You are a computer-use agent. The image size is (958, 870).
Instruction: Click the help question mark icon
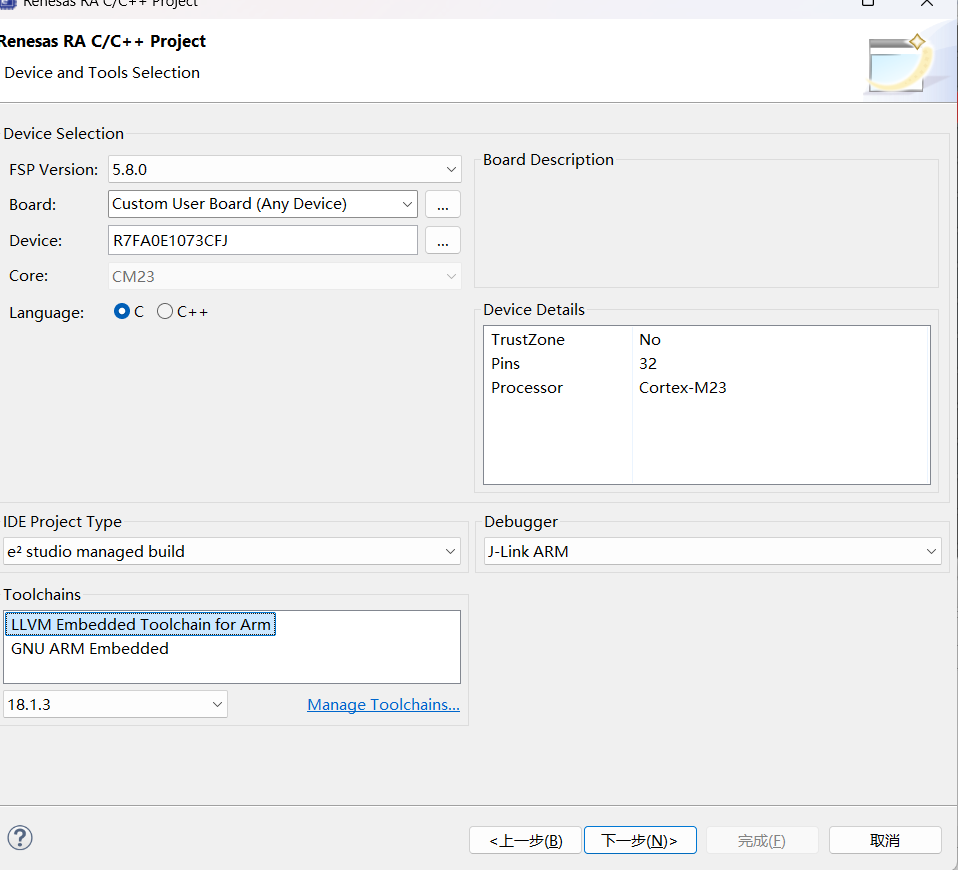click(x=20, y=838)
